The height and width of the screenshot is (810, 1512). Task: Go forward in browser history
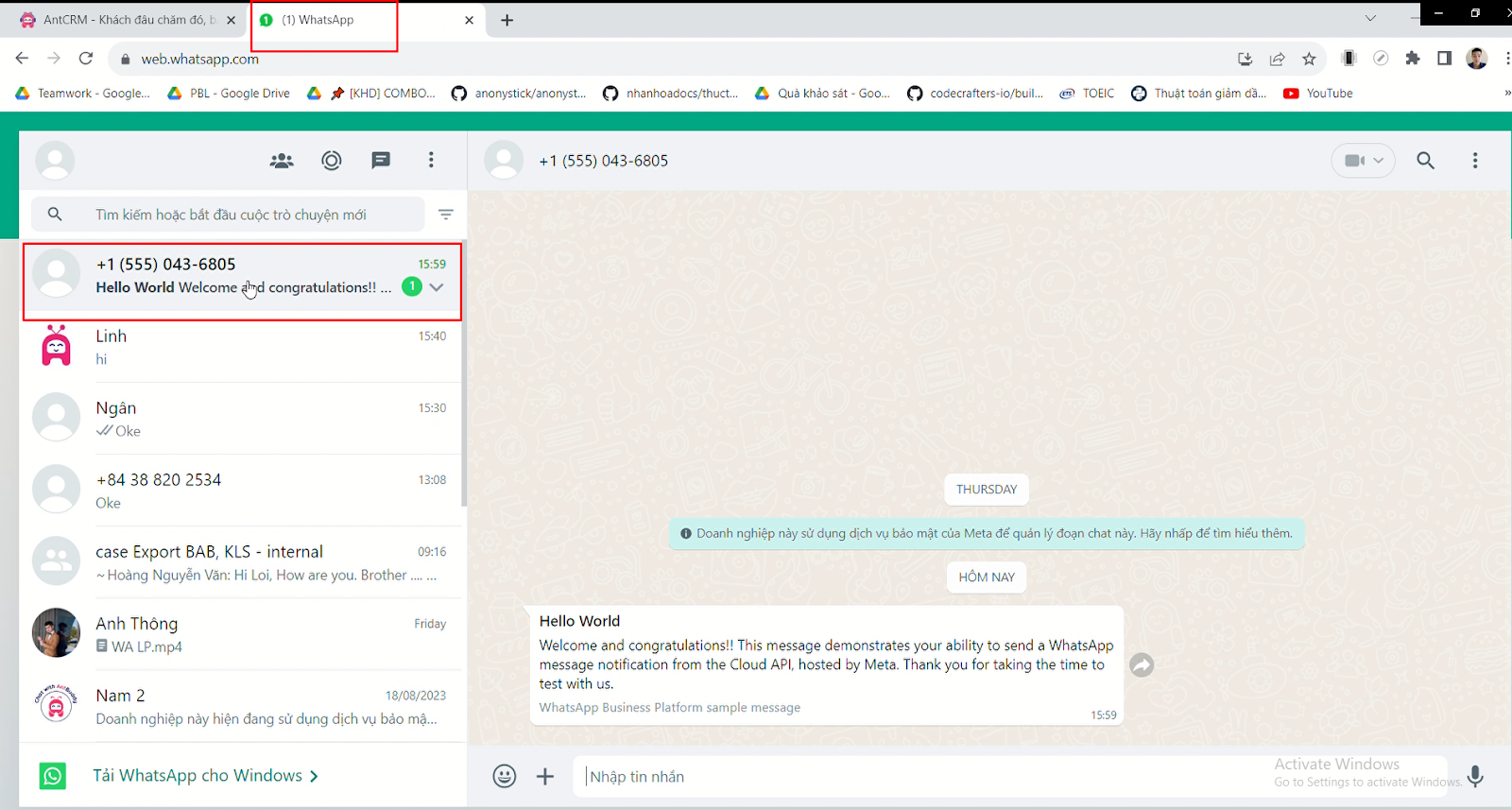point(54,59)
